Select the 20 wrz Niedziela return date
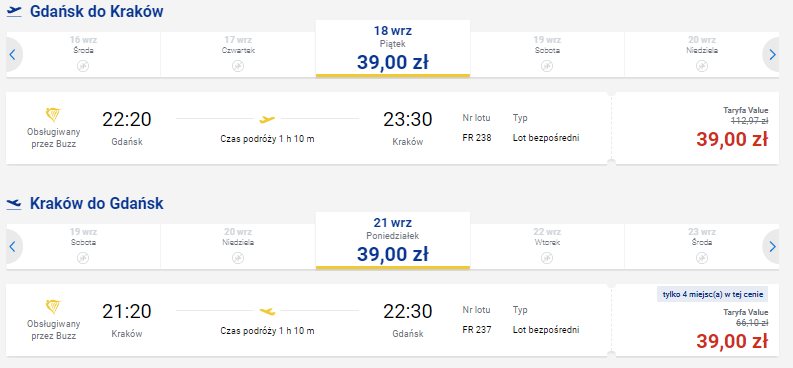This screenshot has width=793, height=368. pyautogui.click(x=238, y=247)
